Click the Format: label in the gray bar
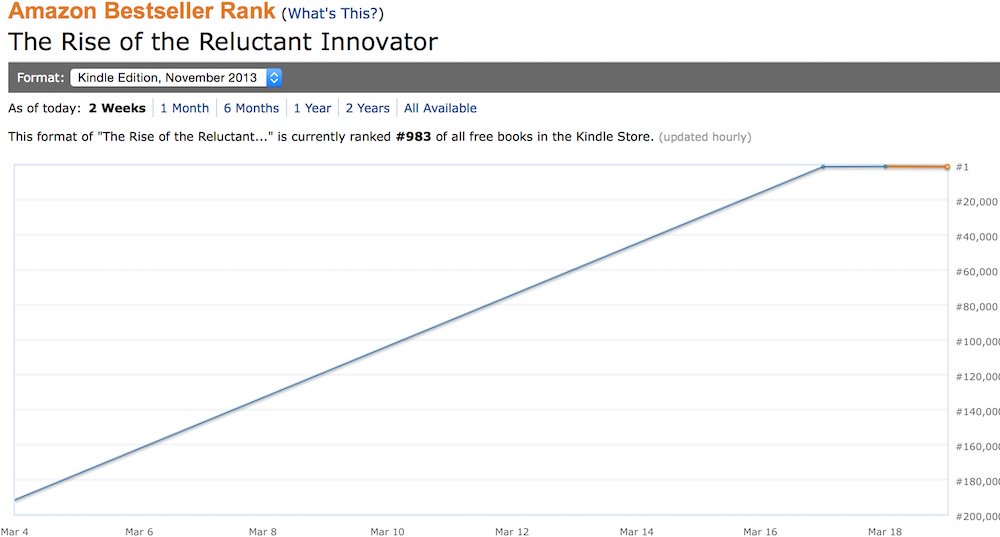This screenshot has width=1000, height=537. (41, 78)
